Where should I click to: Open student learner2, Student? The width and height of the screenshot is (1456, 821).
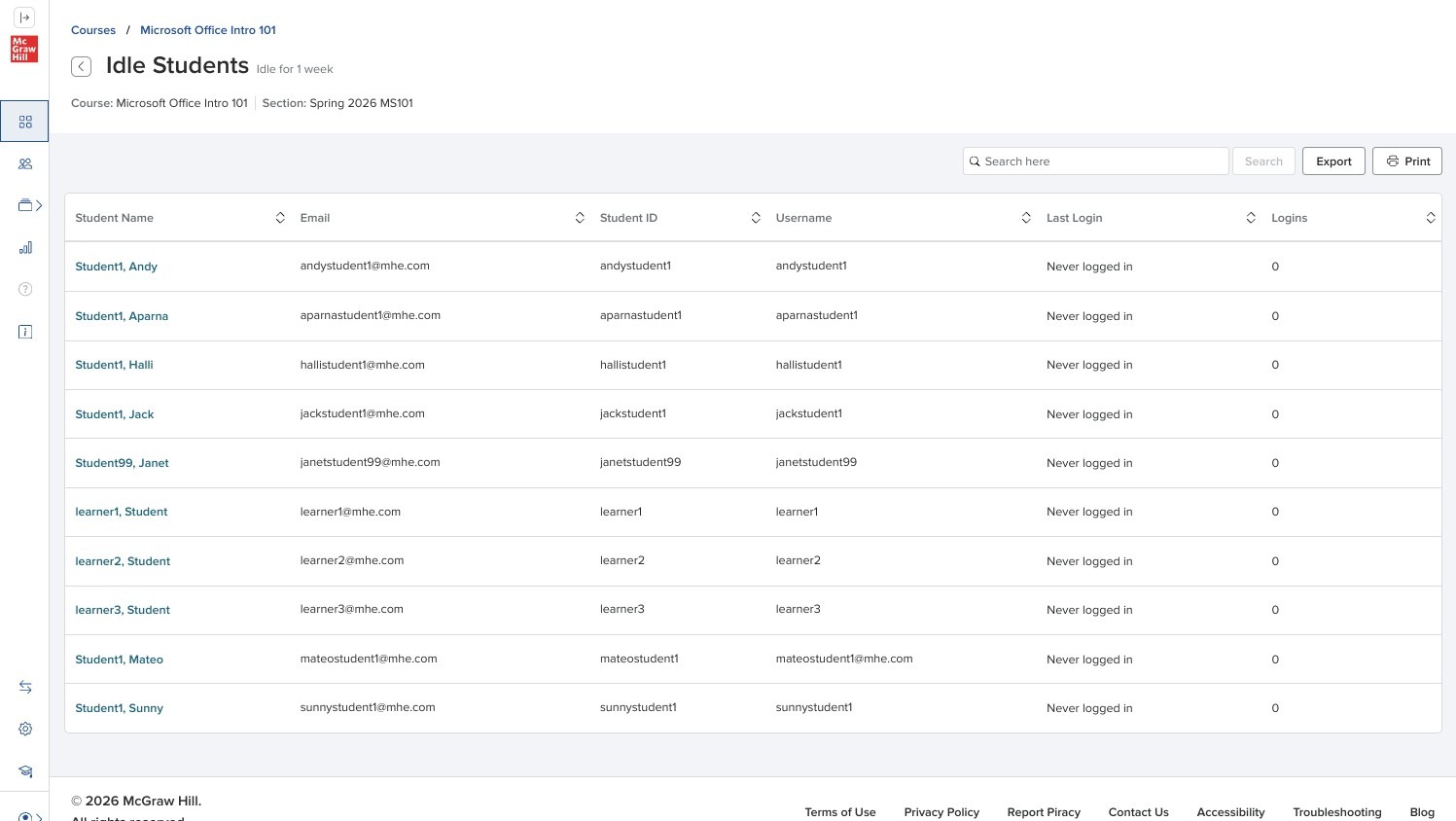pyautogui.click(x=123, y=561)
